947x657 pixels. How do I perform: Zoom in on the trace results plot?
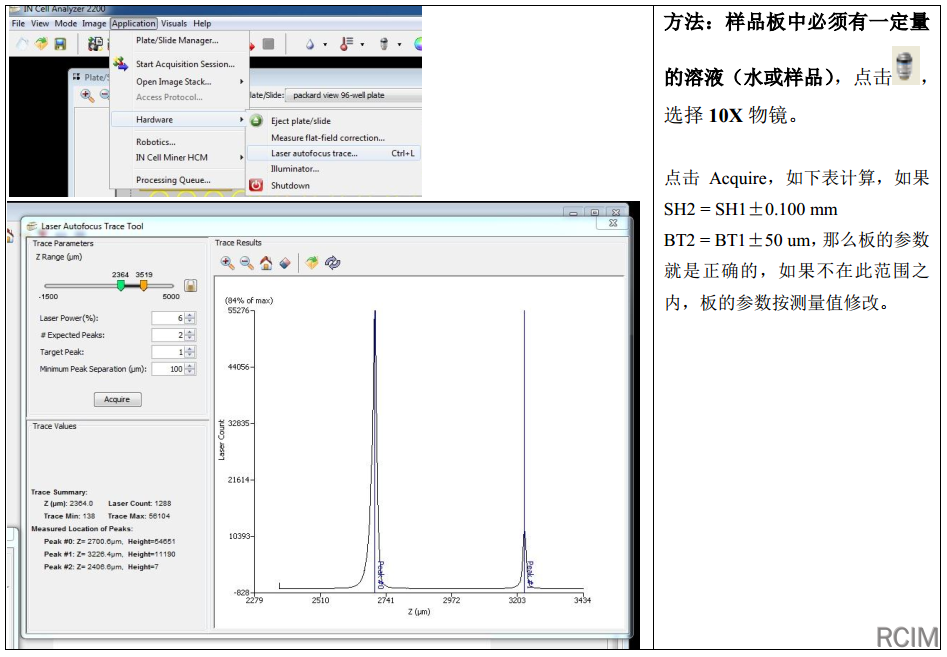227,263
